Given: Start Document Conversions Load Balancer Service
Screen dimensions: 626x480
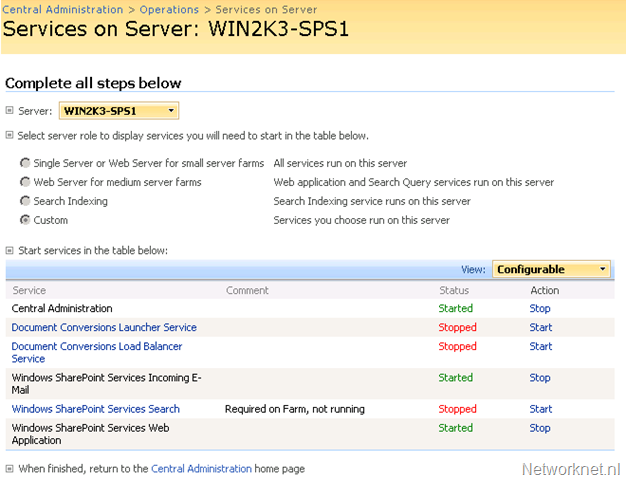Looking at the screenshot, I should (x=541, y=346).
